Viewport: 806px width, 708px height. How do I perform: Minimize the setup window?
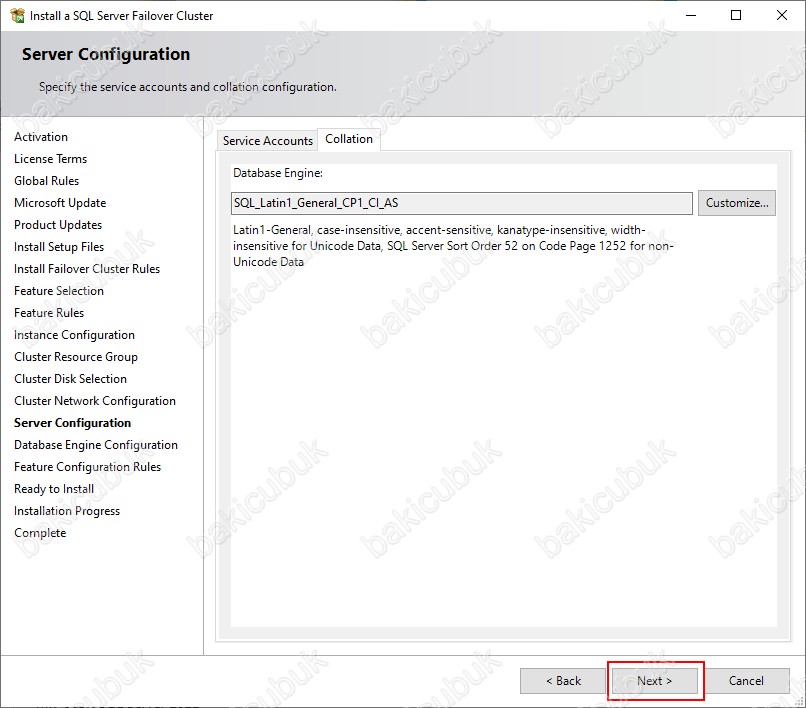pyautogui.click(x=691, y=15)
